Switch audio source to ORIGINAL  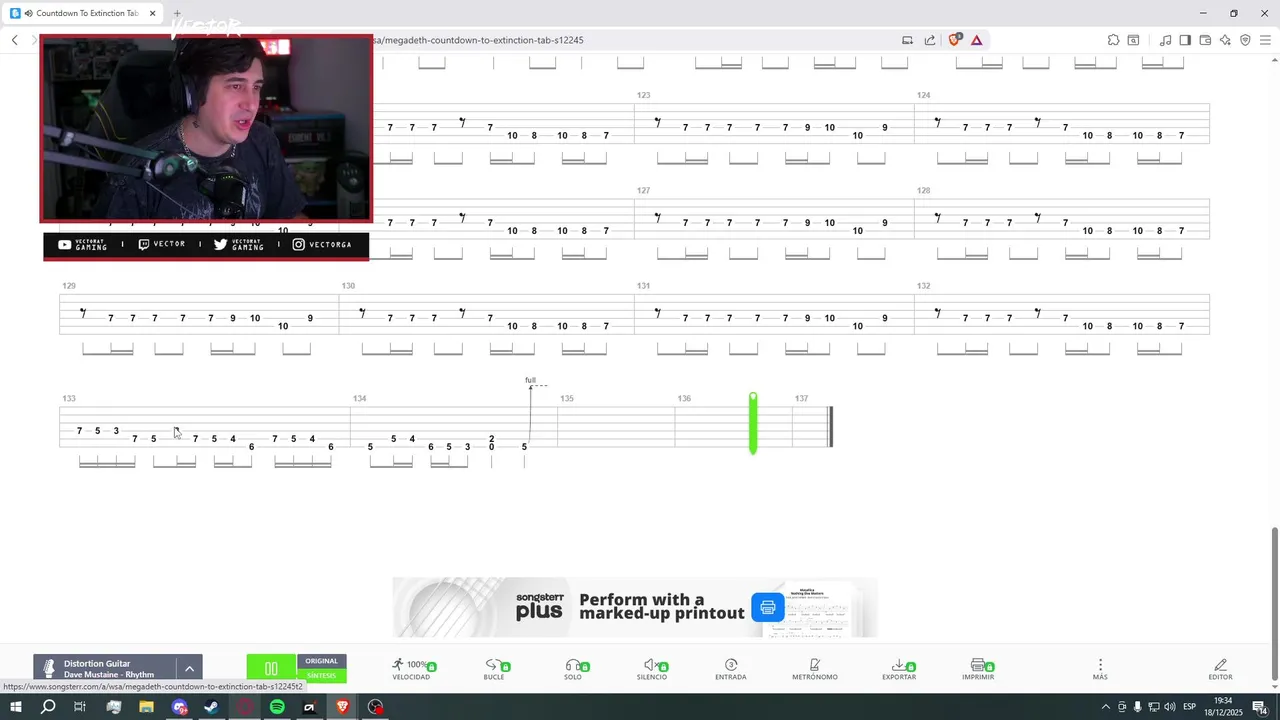(322, 661)
